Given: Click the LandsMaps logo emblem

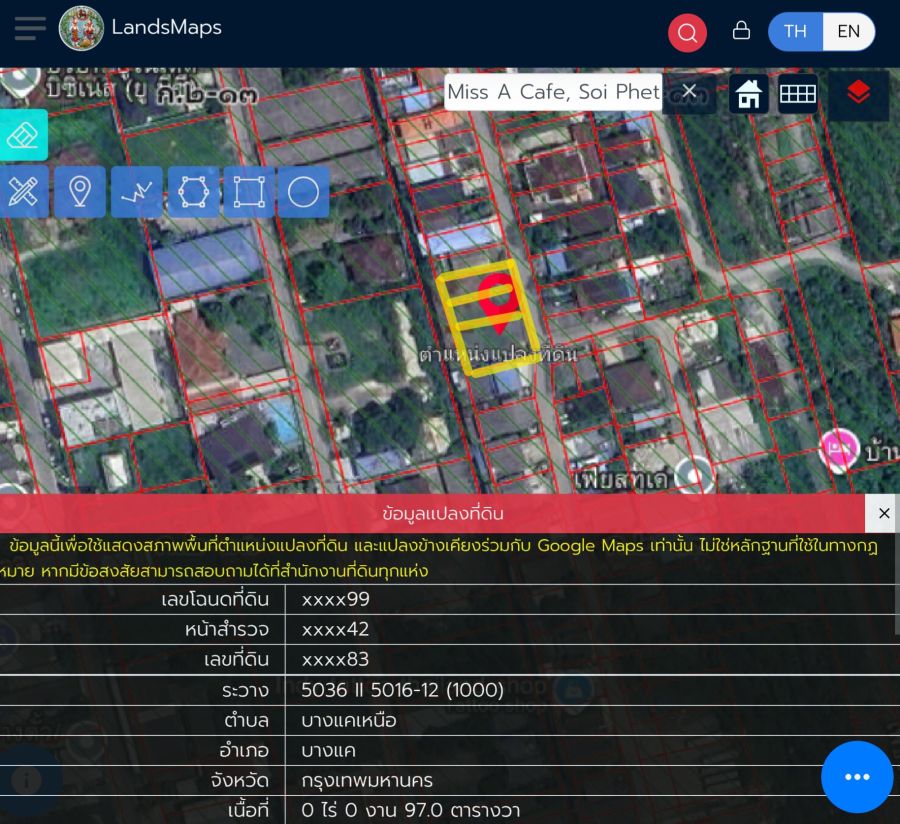Looking at the screenshot, I should pyautogui.click(x=81, y=29).
